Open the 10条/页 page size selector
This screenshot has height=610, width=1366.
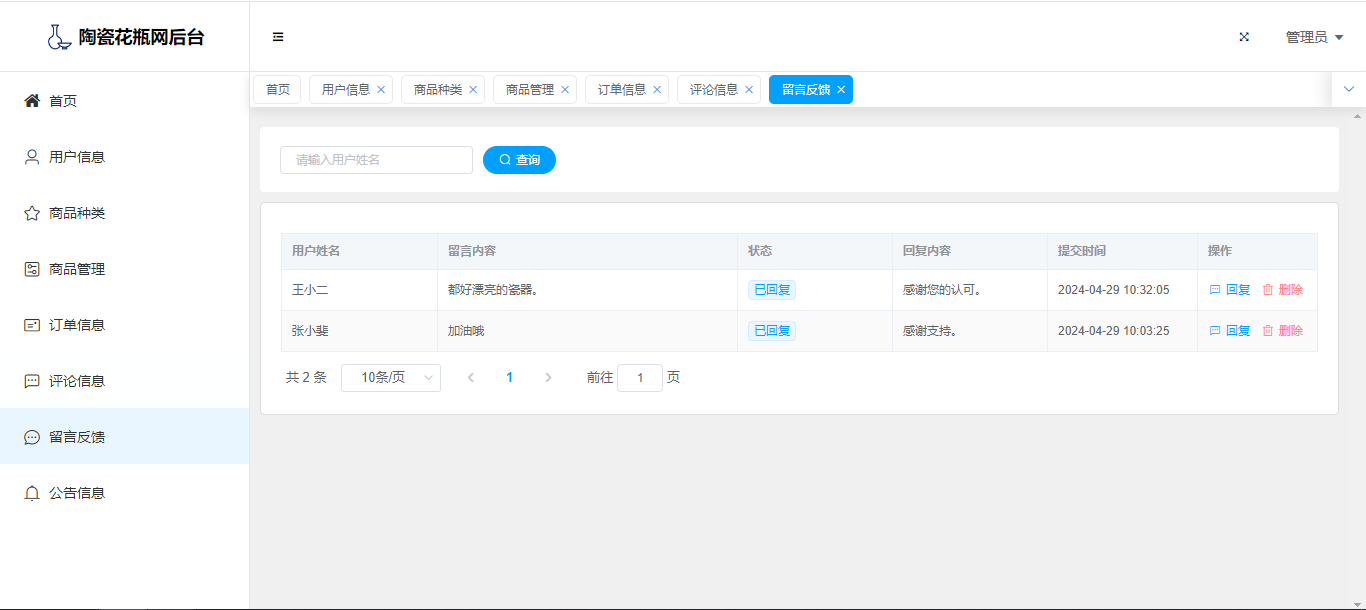tap(390, 378)
